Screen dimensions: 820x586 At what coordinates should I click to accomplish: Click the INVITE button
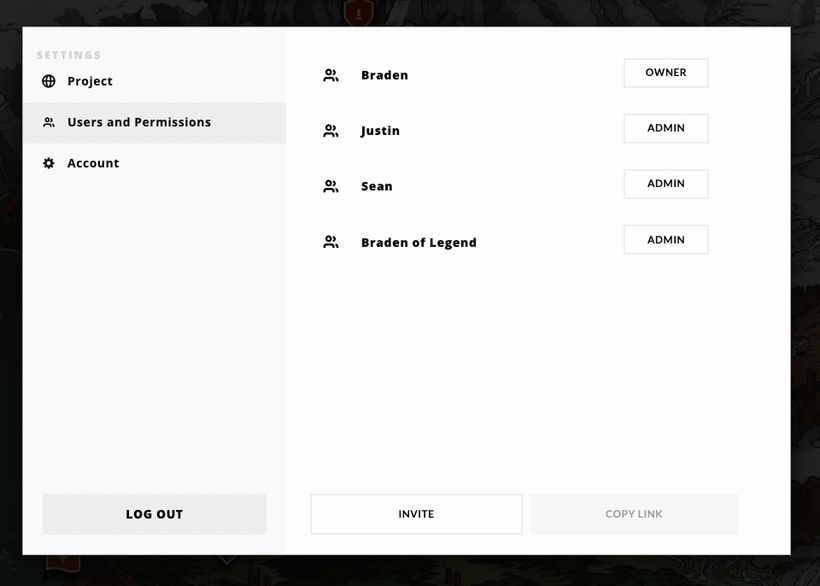coord(416,514)
